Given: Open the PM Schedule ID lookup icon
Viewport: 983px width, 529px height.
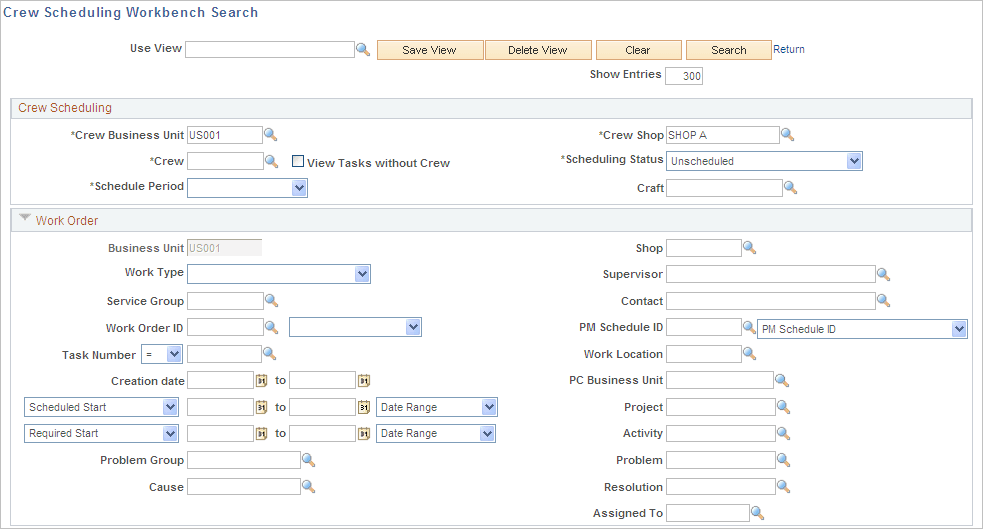Looking at the screenshot, I should coord(749,327).
